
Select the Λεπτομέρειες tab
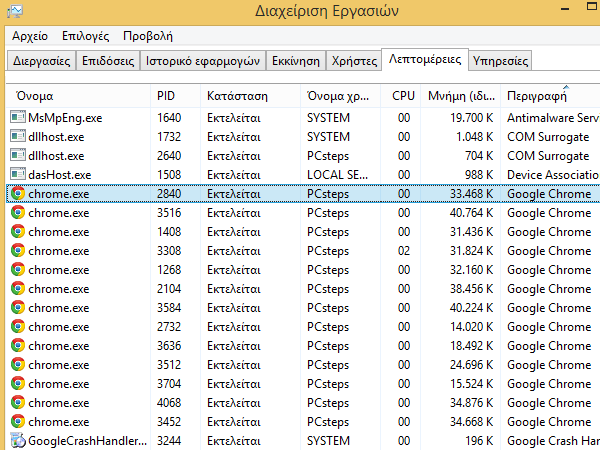coord(425,59)
